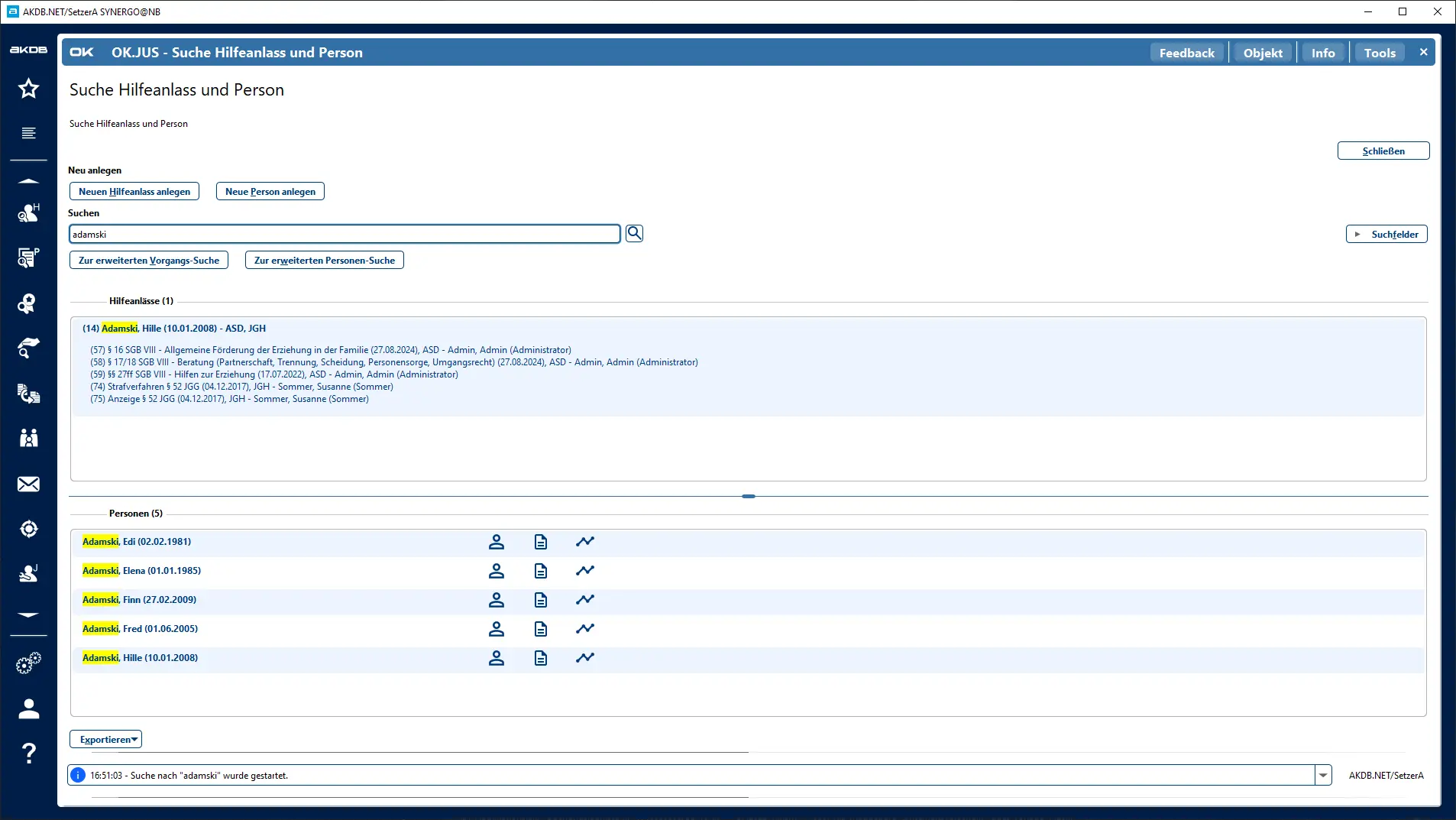Expand the Suchfelder panel
1456x820 pixels.
[1386, 235]
